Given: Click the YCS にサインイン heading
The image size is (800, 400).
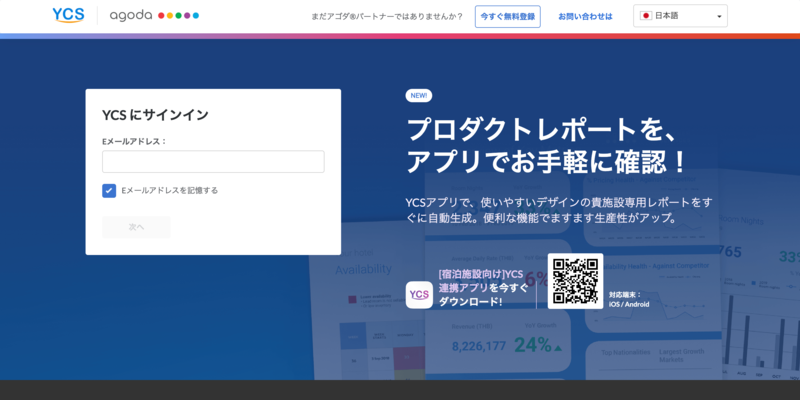Looking at the screenshot, I should click(156, 115).
